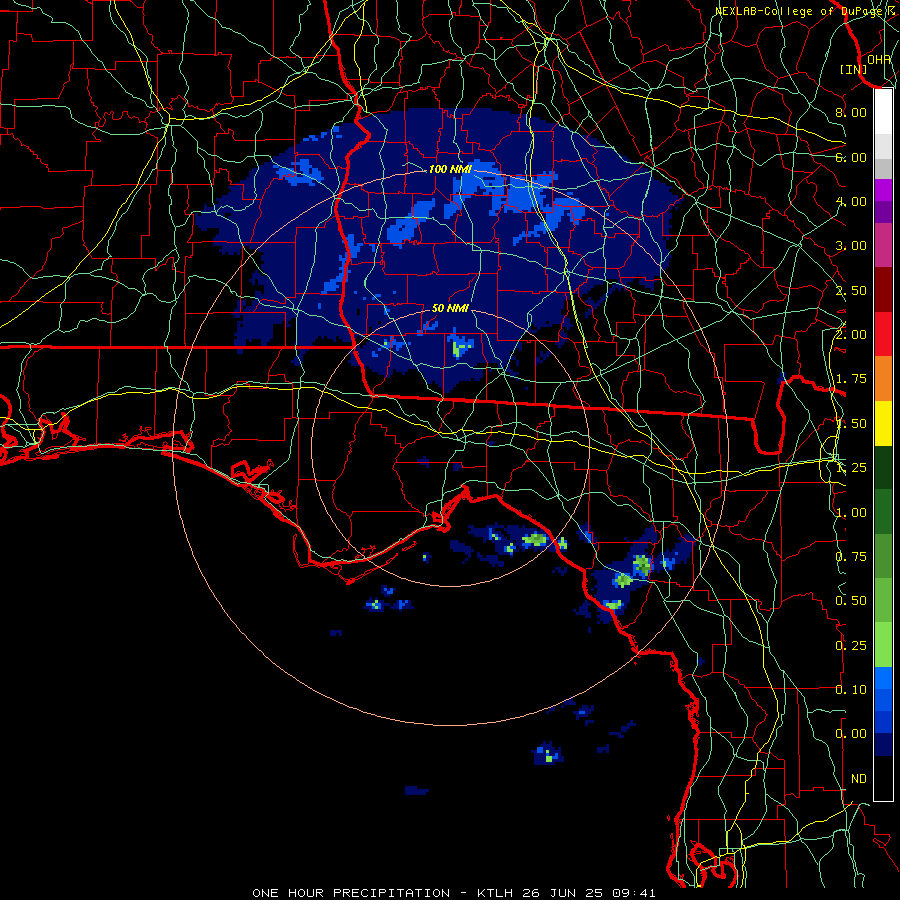Screen dimensions: 900x900
Task: Click the 2.50 legend value
Action: (x=851, y=290)
